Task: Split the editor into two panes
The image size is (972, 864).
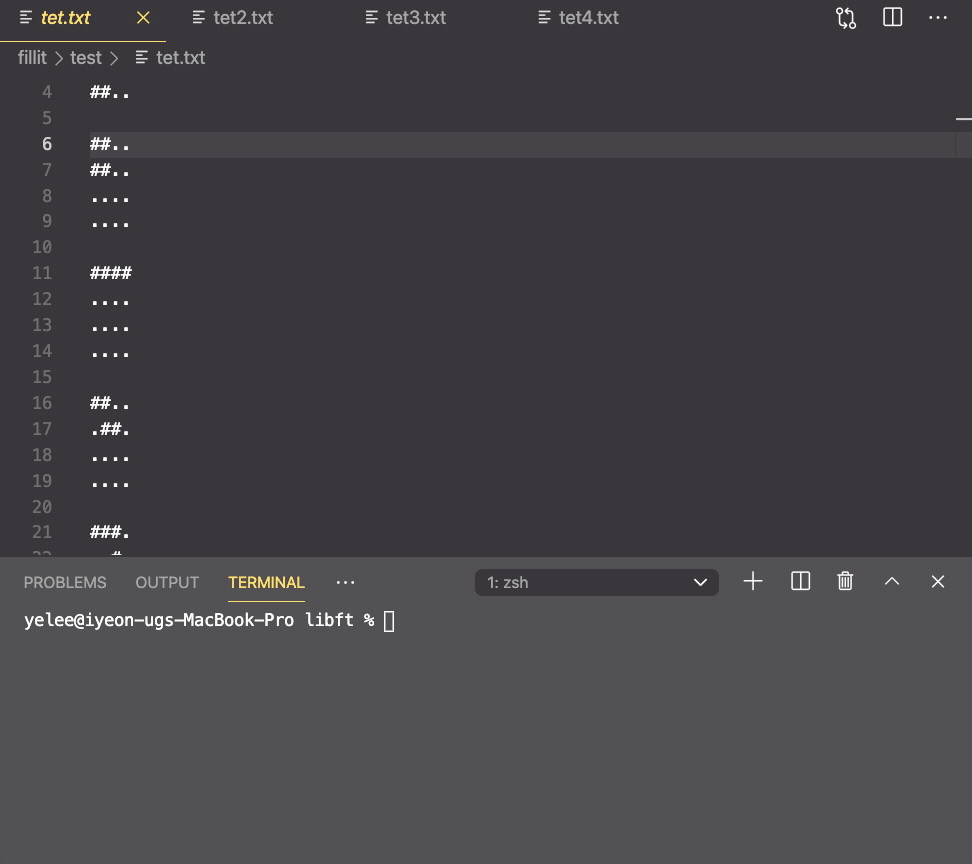Action: tap(891, 17)
